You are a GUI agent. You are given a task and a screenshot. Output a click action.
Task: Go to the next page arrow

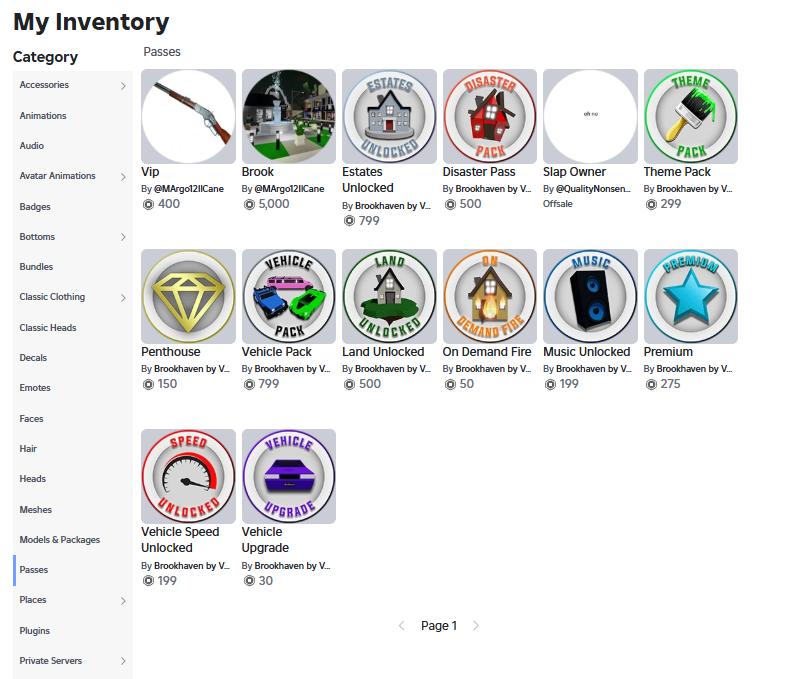(476, 626)
